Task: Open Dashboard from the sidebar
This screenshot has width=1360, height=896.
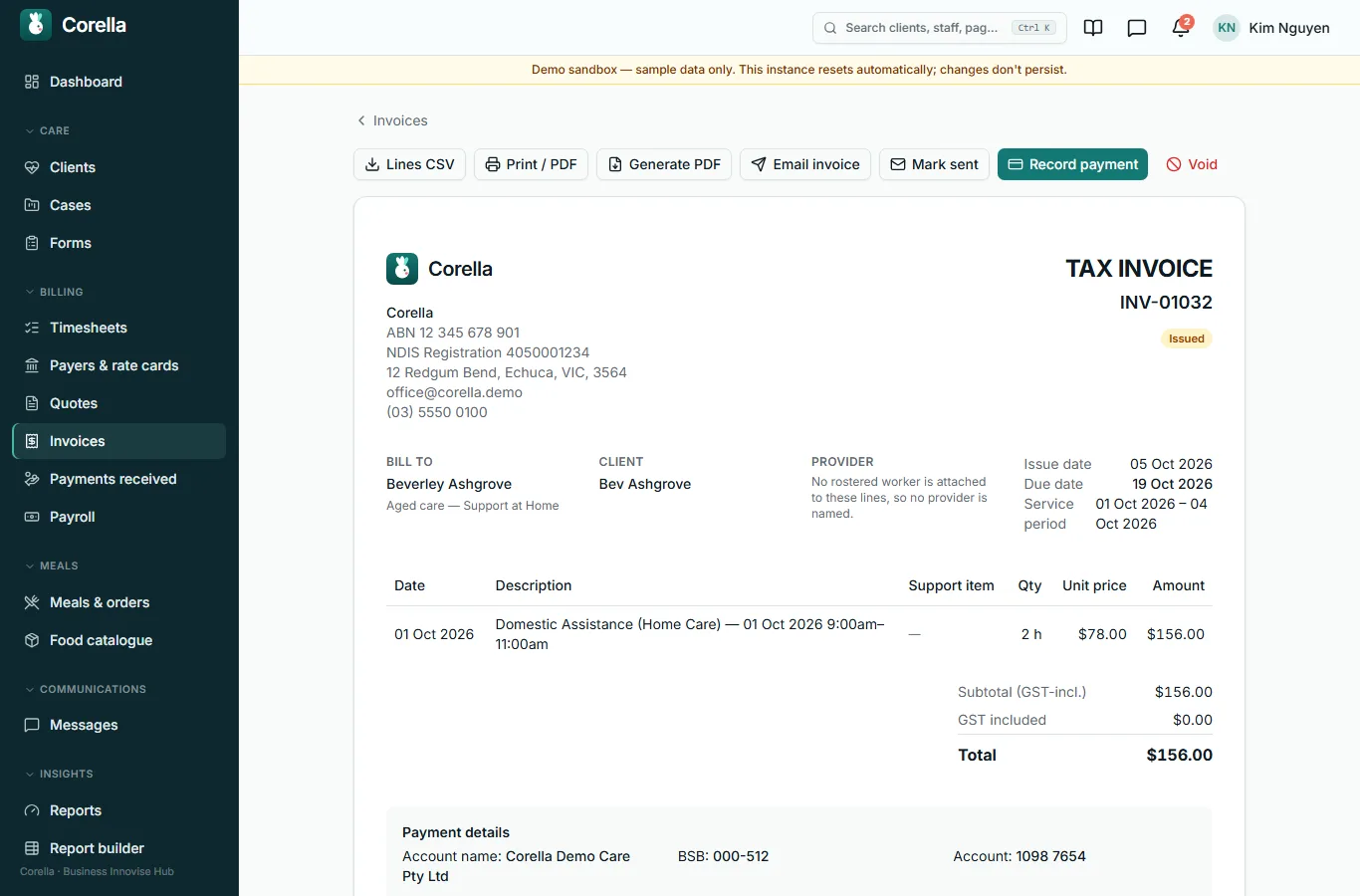Action: (x=119, y=82)
